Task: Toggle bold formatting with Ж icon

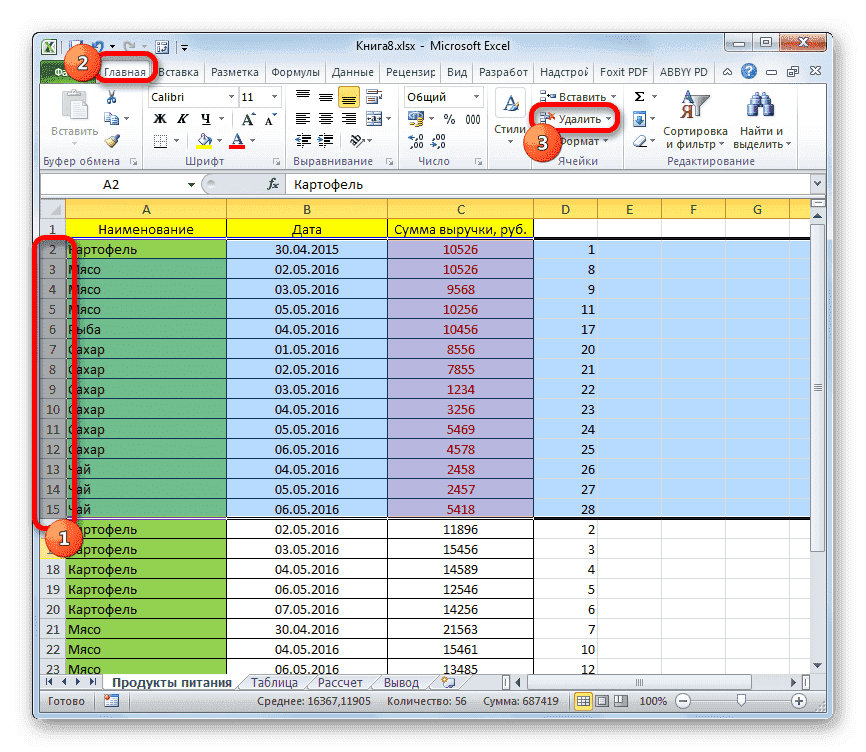Action: pos(158,120)
